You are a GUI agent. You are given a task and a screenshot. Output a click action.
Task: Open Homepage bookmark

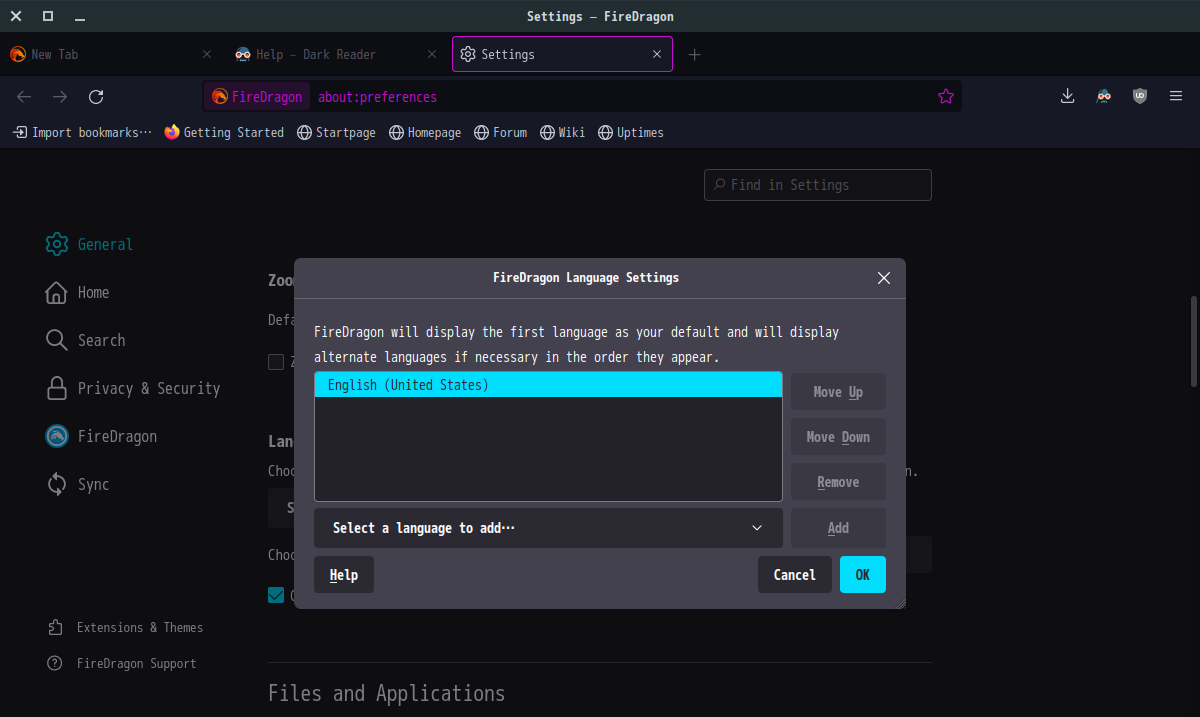point(425,132)
